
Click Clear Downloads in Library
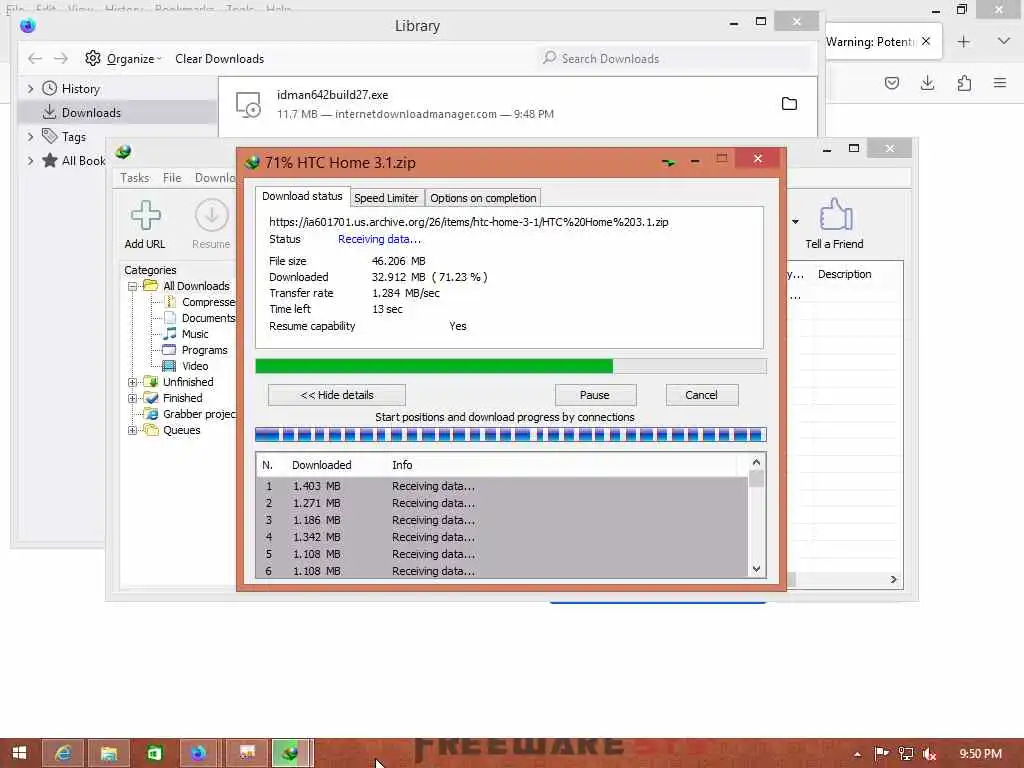(219, 59)
